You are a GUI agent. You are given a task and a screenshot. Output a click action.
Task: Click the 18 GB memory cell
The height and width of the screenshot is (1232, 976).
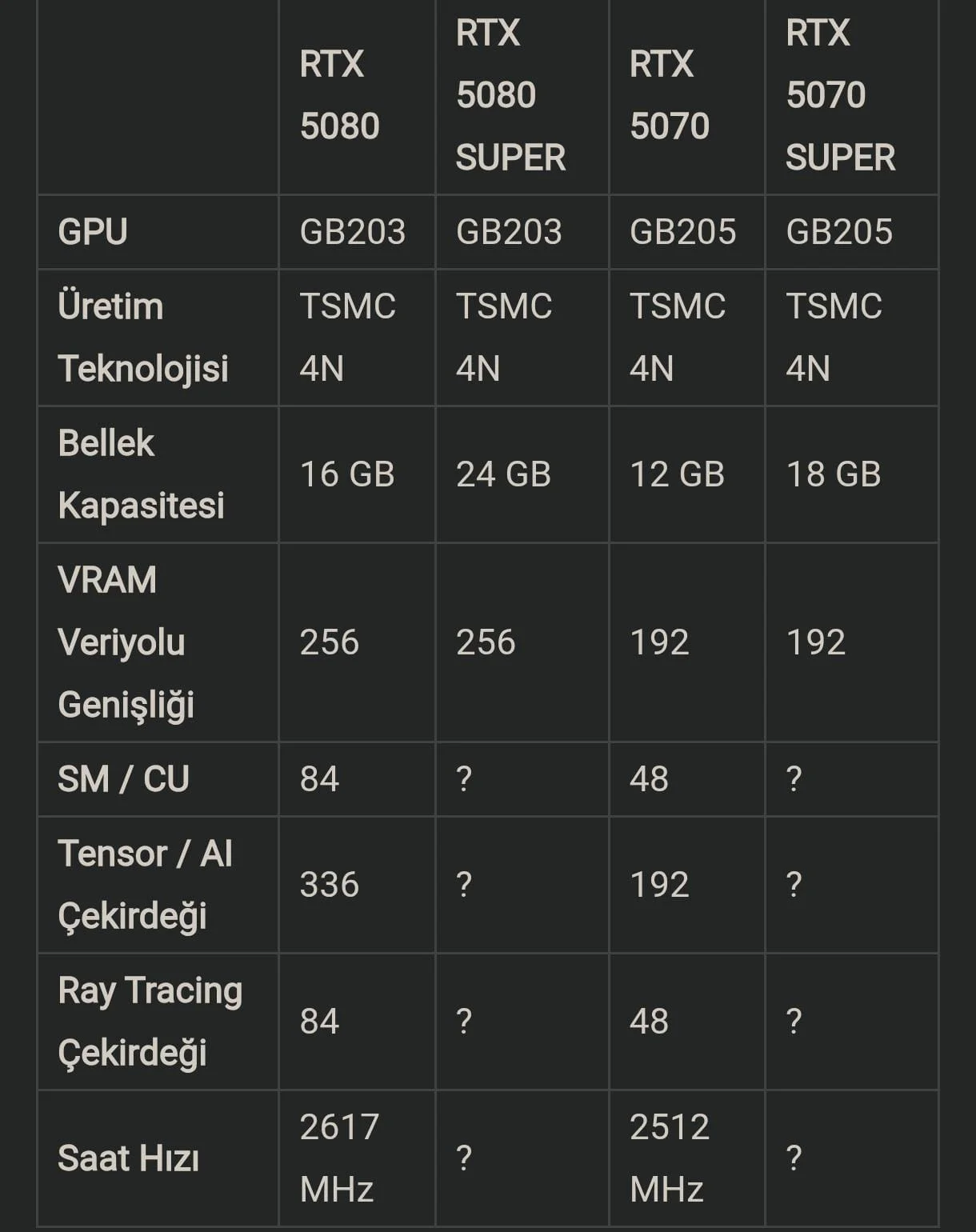click(833, 474)
